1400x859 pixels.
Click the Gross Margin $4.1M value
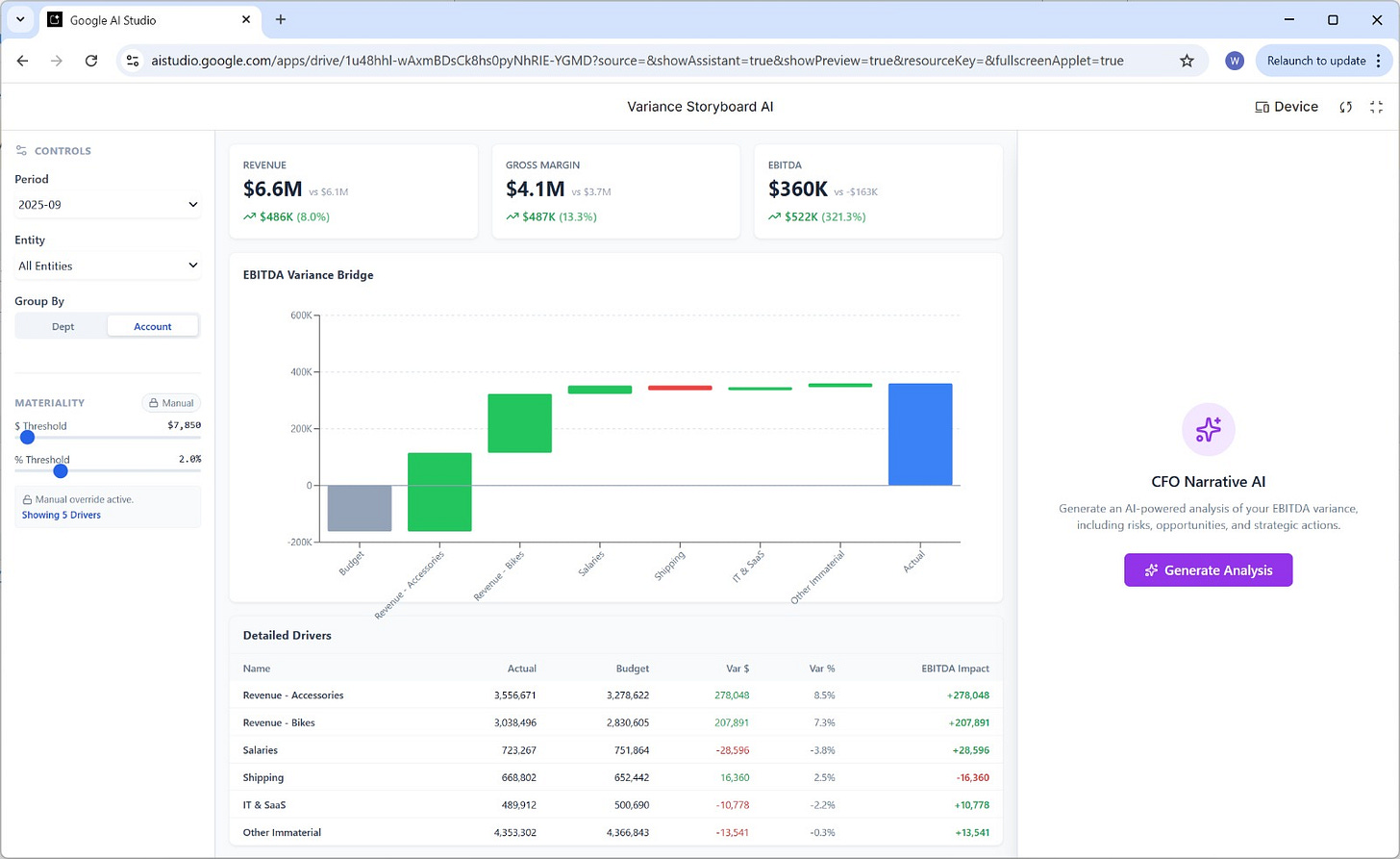[536, 189]
